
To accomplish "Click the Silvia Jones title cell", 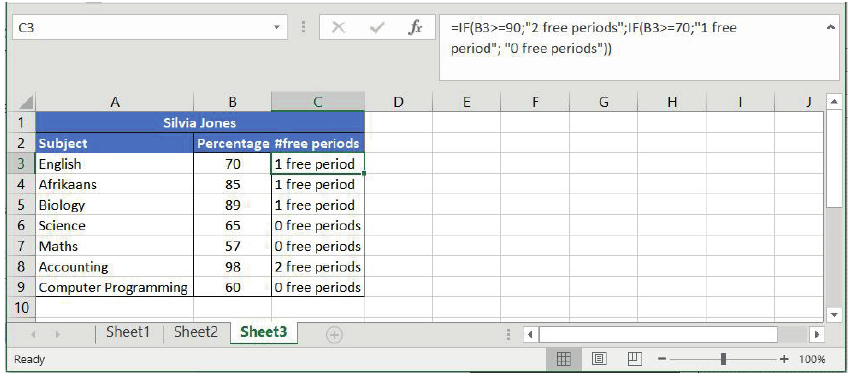I will pyautogui.click(x=200, y=123).
